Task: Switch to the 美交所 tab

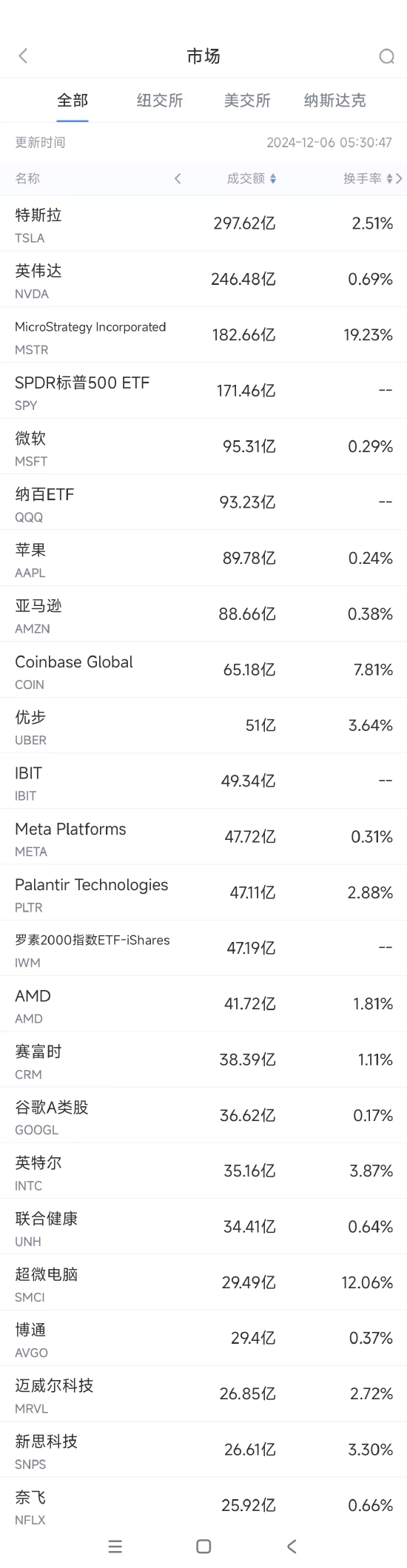Action: pyautogui.click(x=247, y=101)
